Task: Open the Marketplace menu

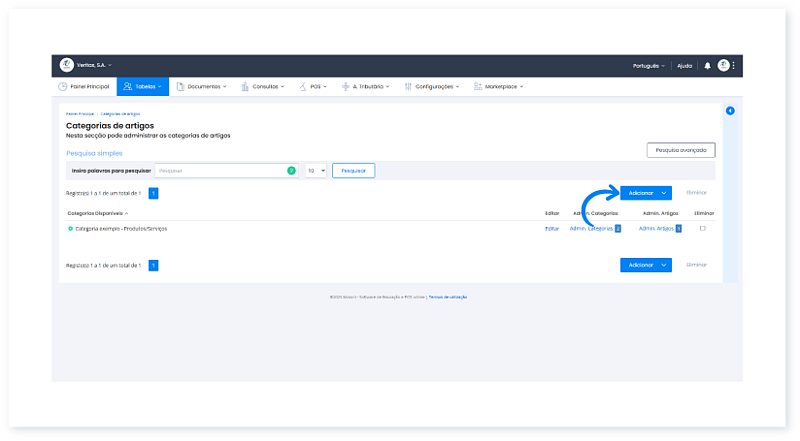Action: click(x=499, y=86)
